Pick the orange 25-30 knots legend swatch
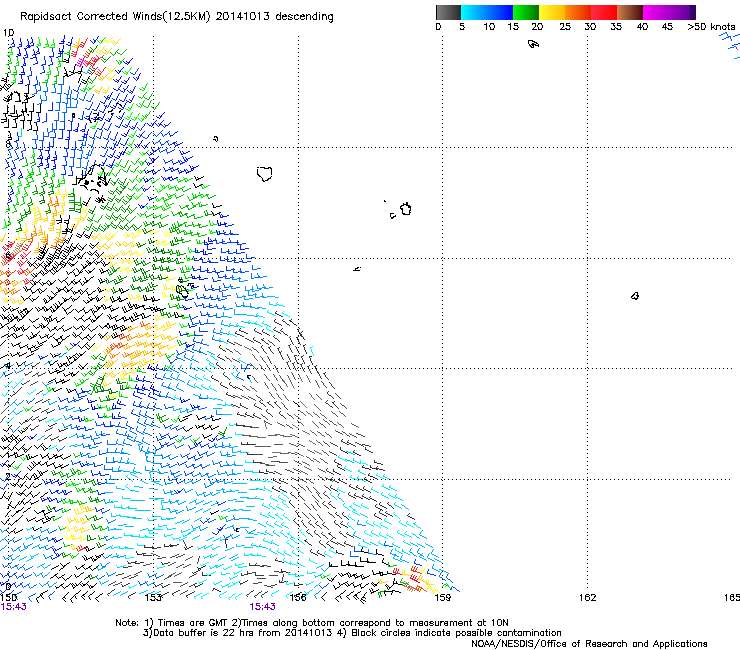 tap(578, 12)
